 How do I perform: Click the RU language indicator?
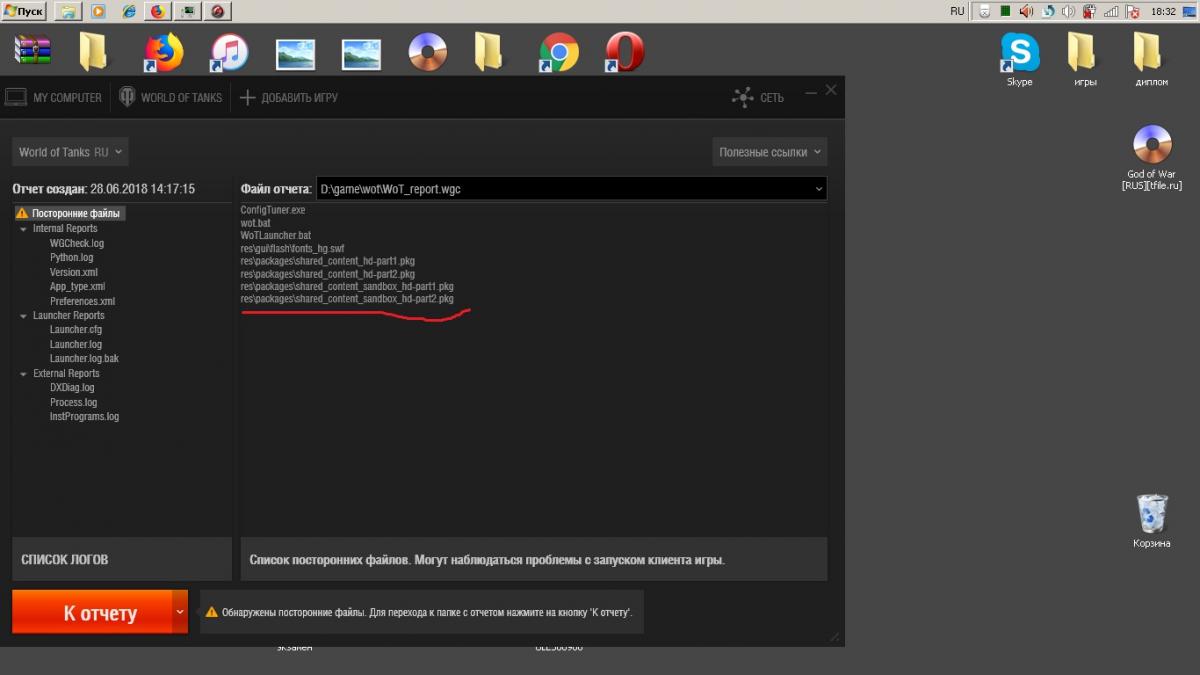click(958, 11)
